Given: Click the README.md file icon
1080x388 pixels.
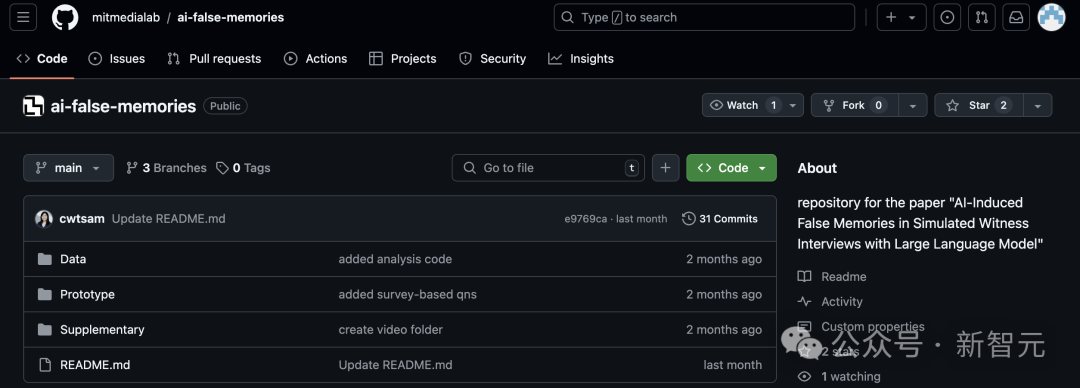Looking at the screenshot, I should point(45,365).
